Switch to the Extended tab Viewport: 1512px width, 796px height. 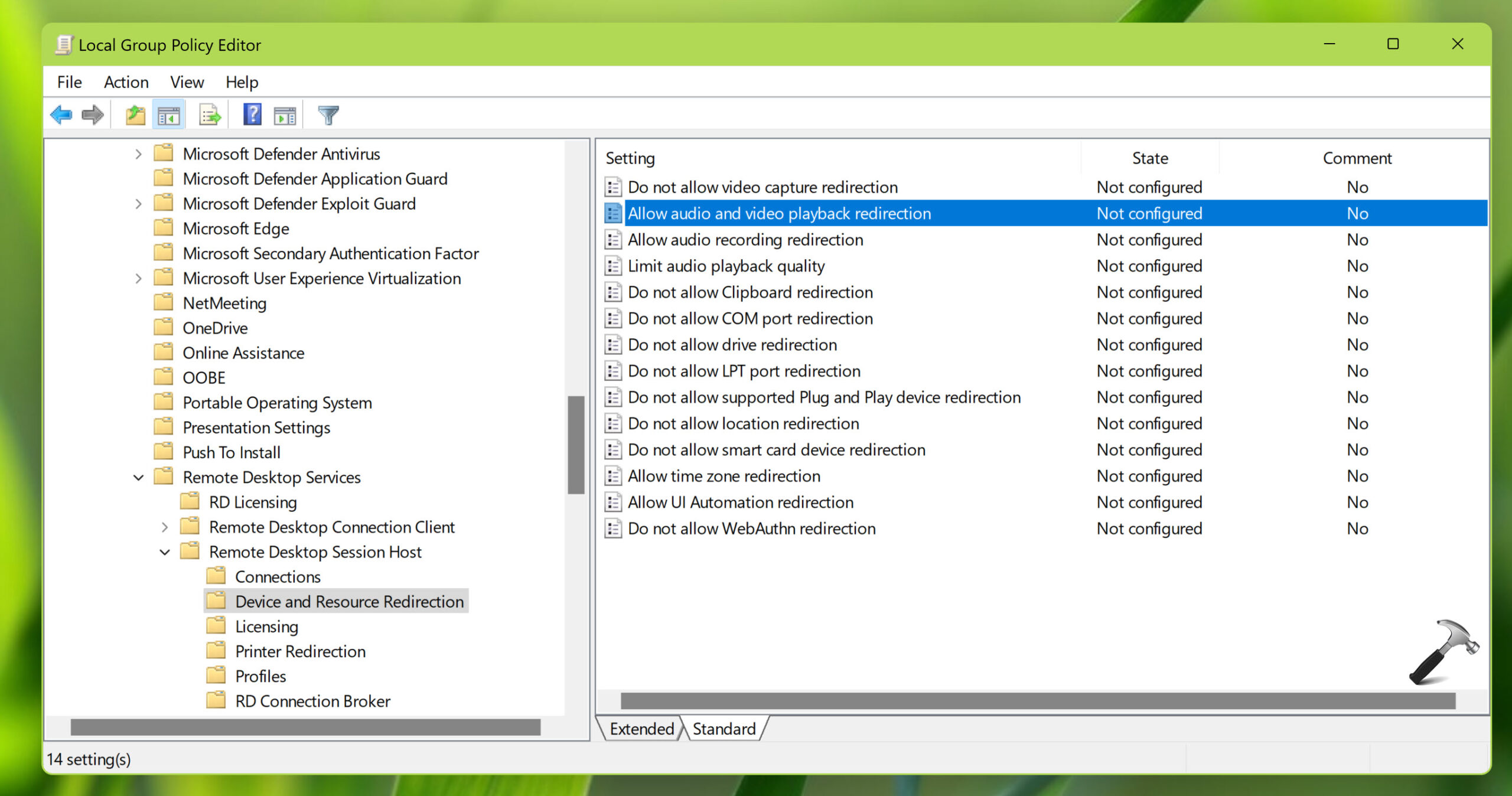(641, 729)
